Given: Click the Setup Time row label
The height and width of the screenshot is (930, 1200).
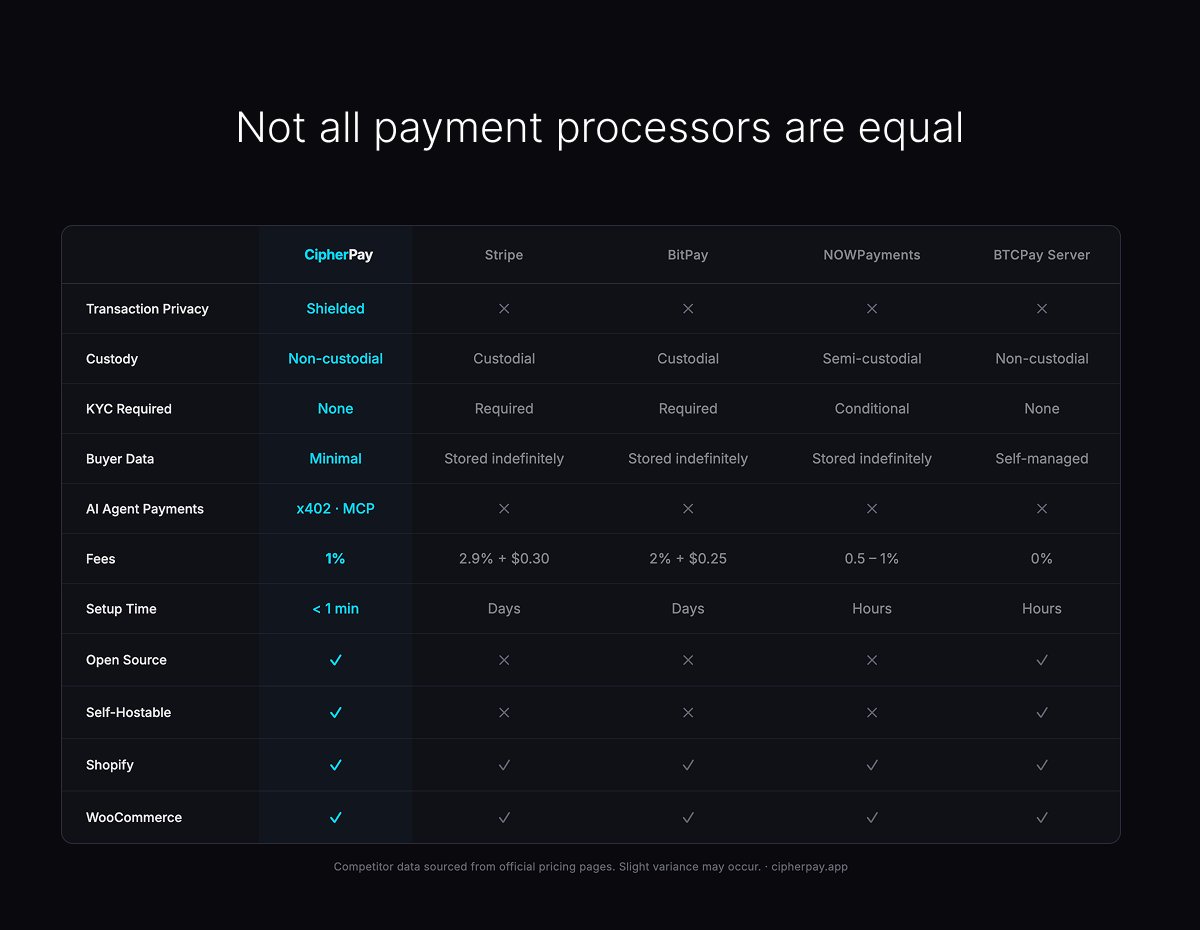Looking at the screenshot, I should (121, 609).
